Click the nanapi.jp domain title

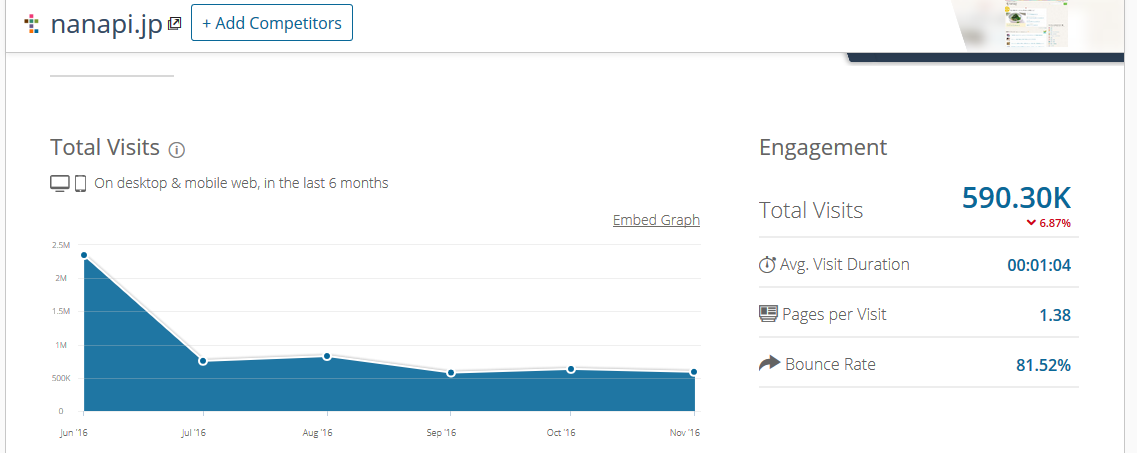[106, 24]
